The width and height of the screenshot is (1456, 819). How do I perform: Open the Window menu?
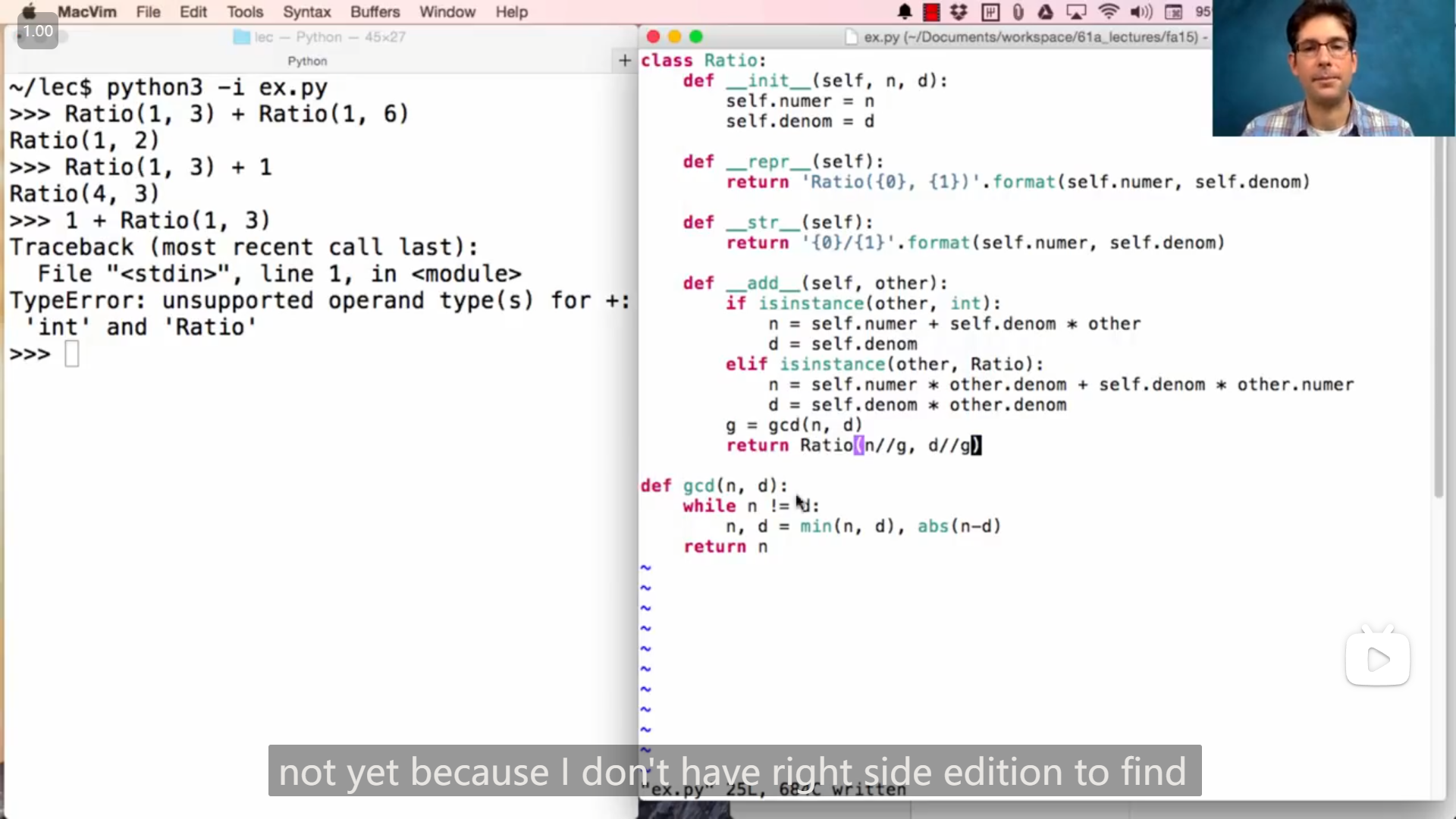(x=447, y=12)
